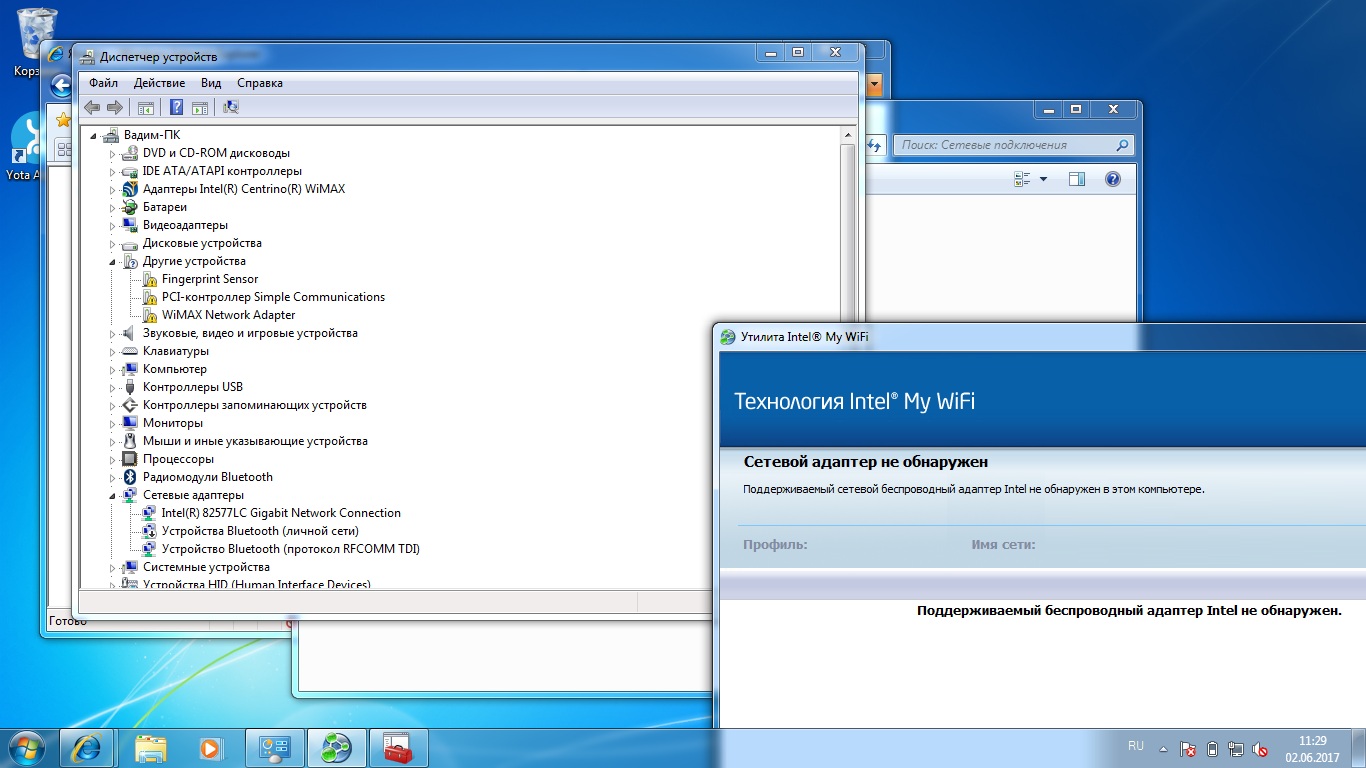The image size is (1366, 768).
Task: Click the change view icon in Explorer toolbar
Action: [1022, 179]
